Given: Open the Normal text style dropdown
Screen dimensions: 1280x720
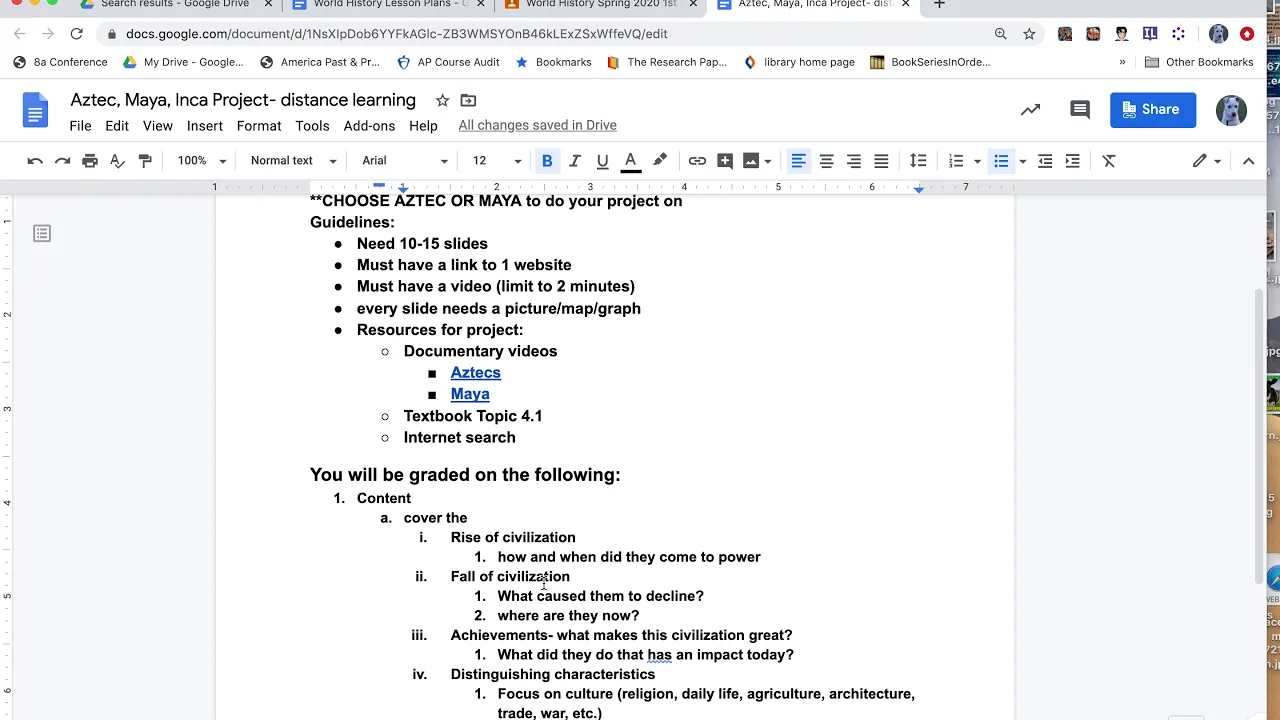Looking at the screenshot, I should (293, 160).
